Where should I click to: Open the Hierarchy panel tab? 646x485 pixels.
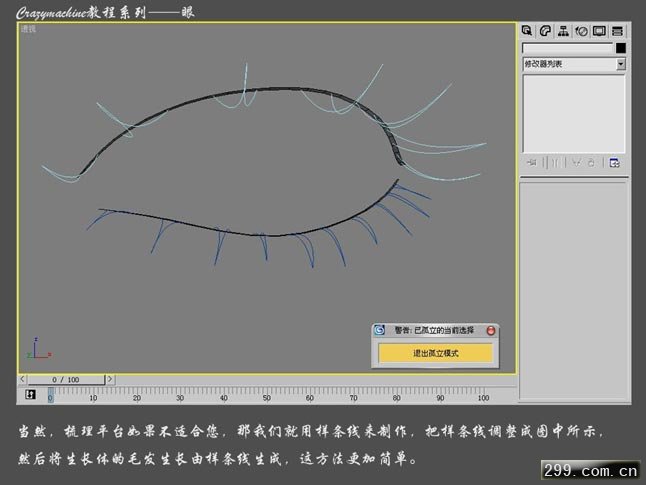tap(563, 31)
